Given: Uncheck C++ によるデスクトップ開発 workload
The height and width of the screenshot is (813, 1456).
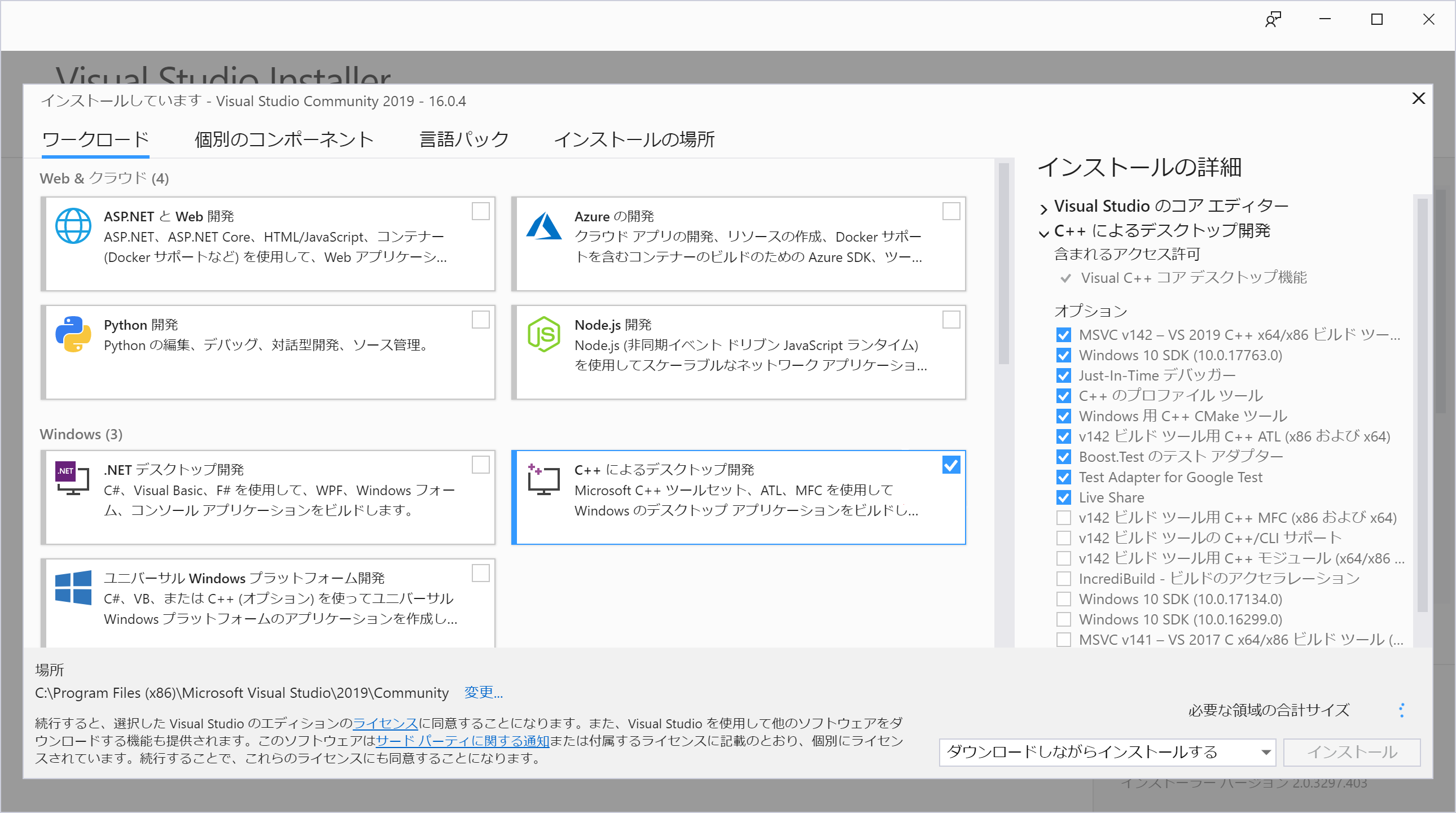Looking at the screenshot, I should click(x=951, y=465).
